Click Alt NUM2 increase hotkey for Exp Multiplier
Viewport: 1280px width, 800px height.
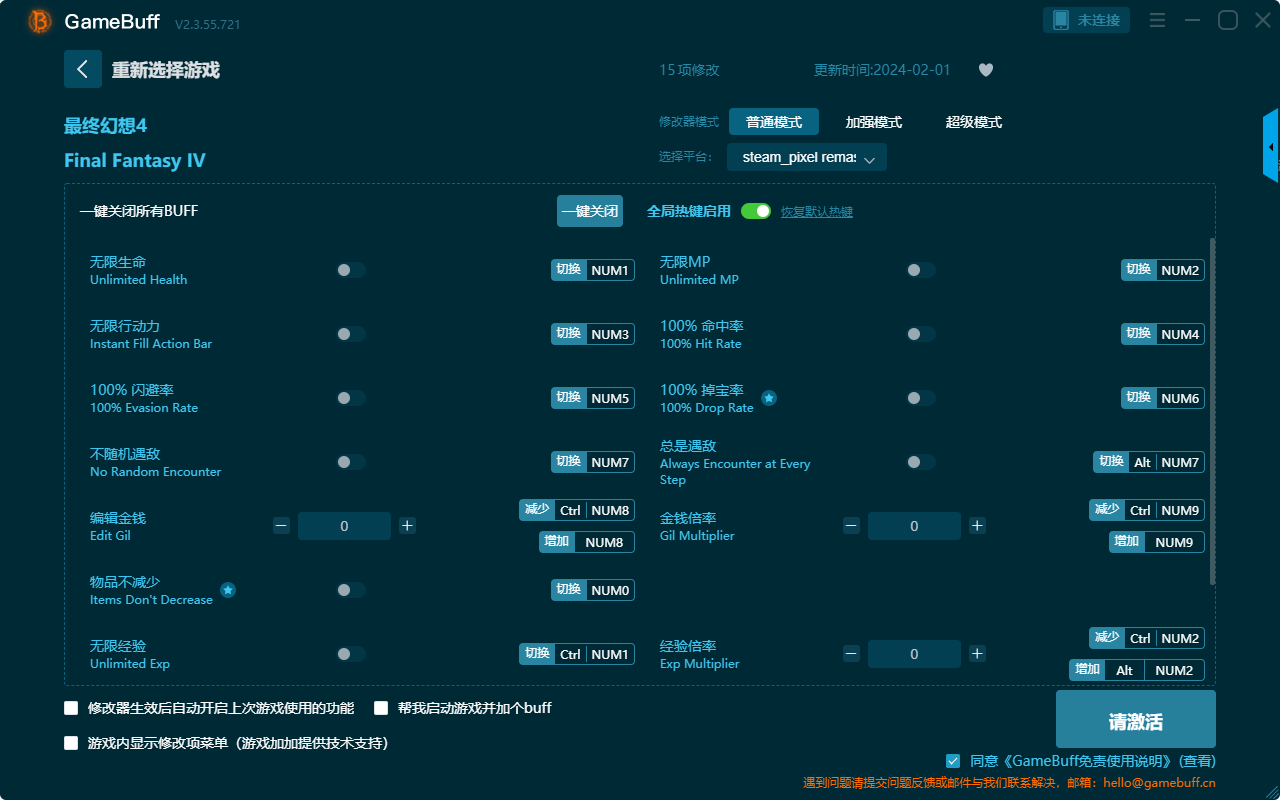tap(1137, 670)
